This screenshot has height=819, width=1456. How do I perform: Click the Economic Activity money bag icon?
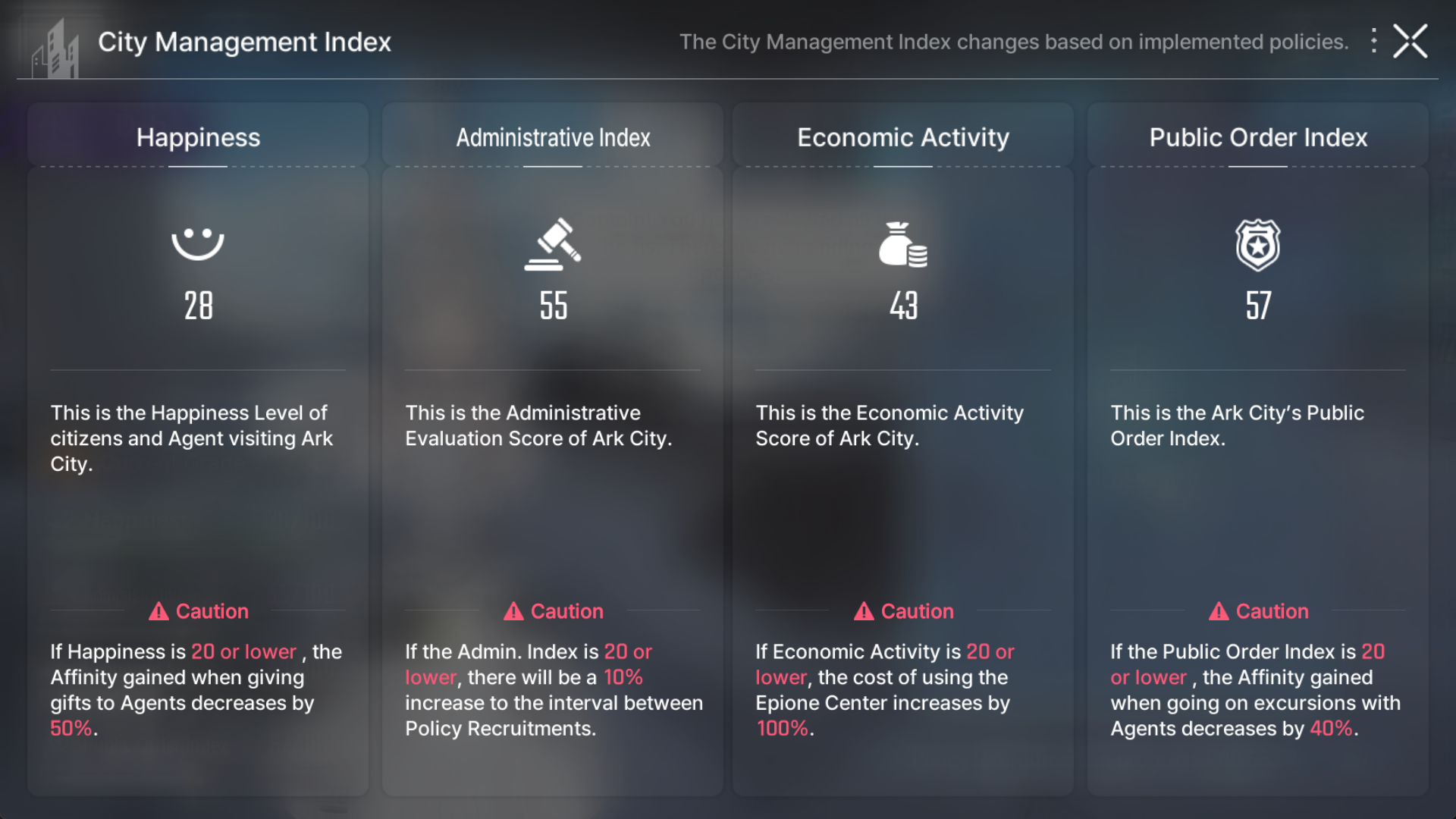coord(902,244)
